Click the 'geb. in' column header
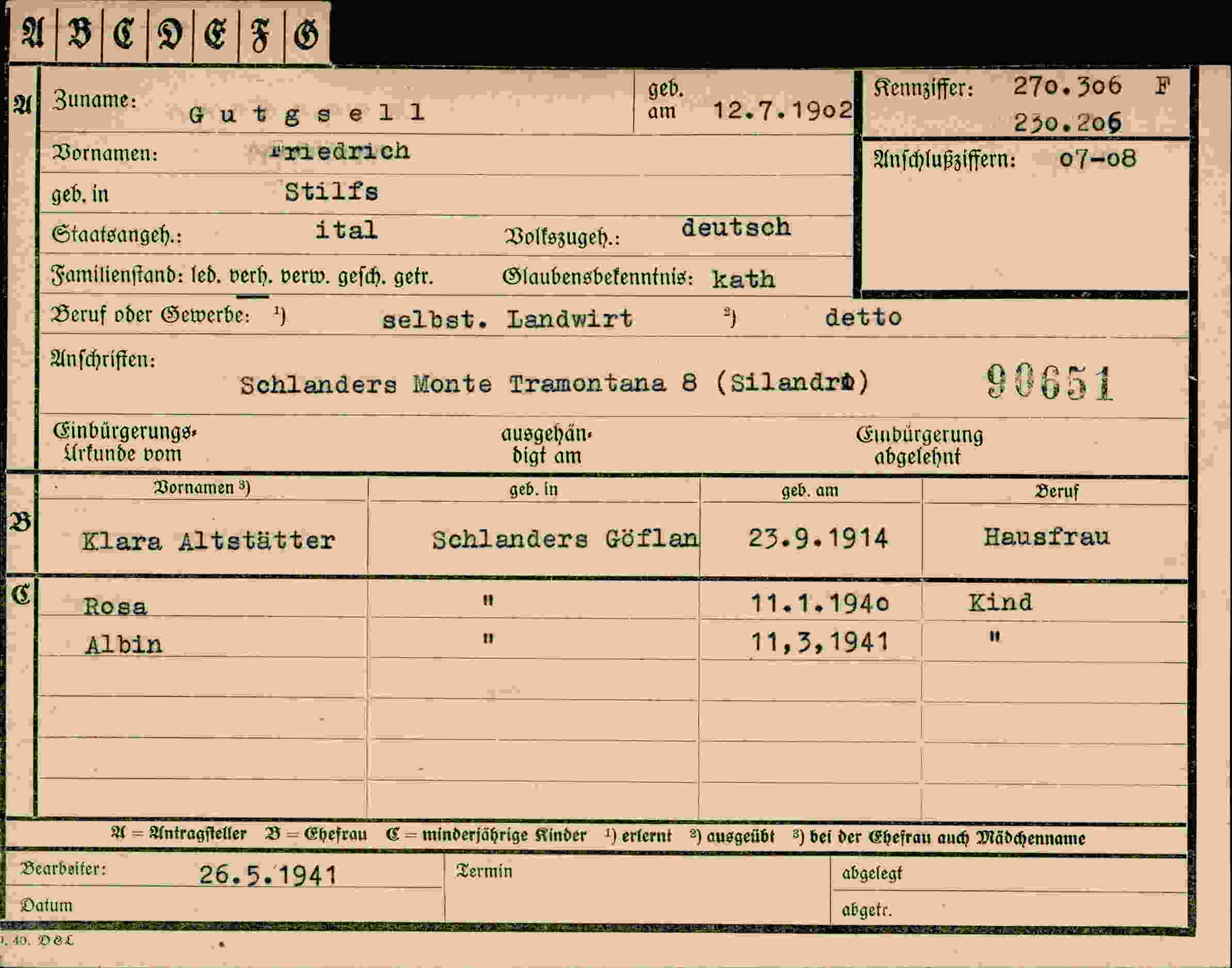1232x968 pixels. 533,489
